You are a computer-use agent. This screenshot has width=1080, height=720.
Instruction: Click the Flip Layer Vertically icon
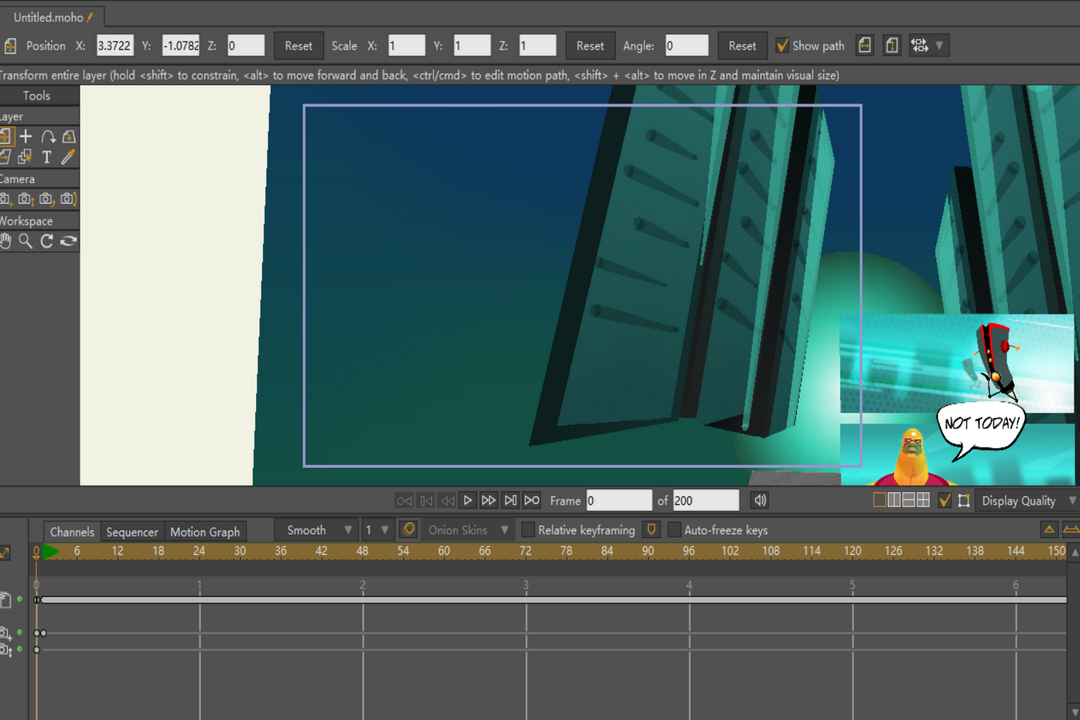pos(891,46)
